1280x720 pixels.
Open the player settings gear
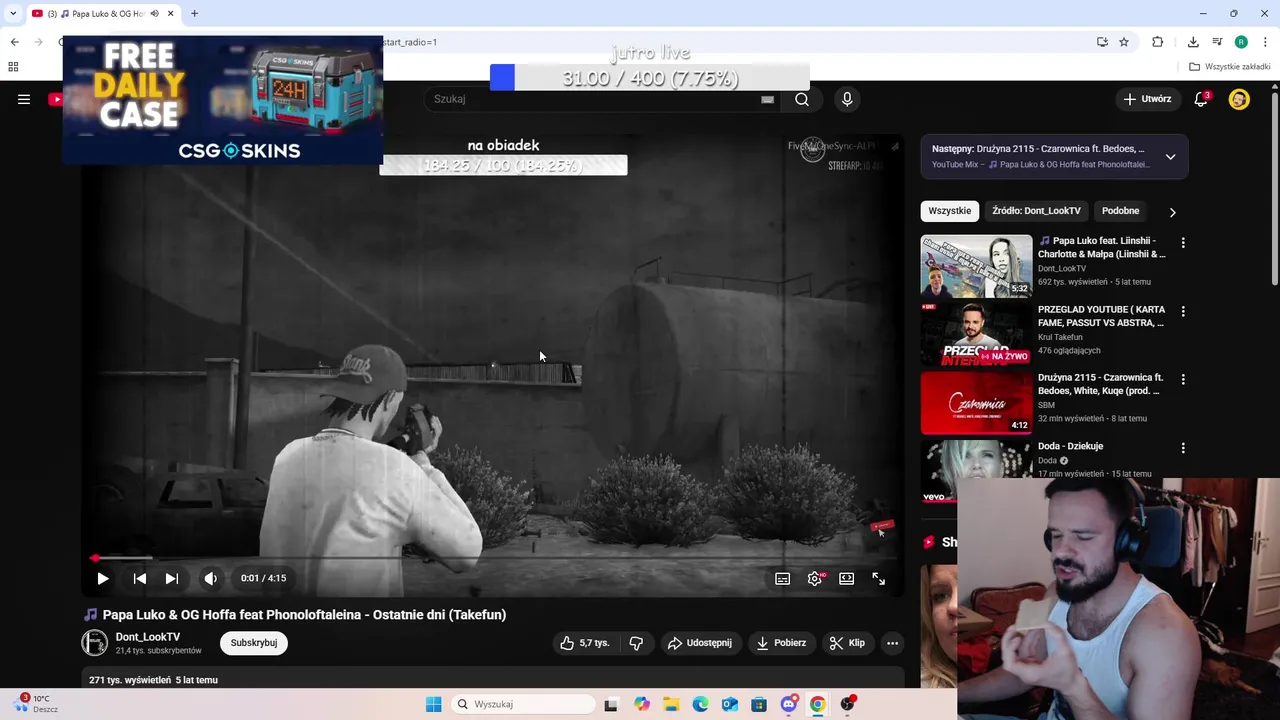(815, 578)
